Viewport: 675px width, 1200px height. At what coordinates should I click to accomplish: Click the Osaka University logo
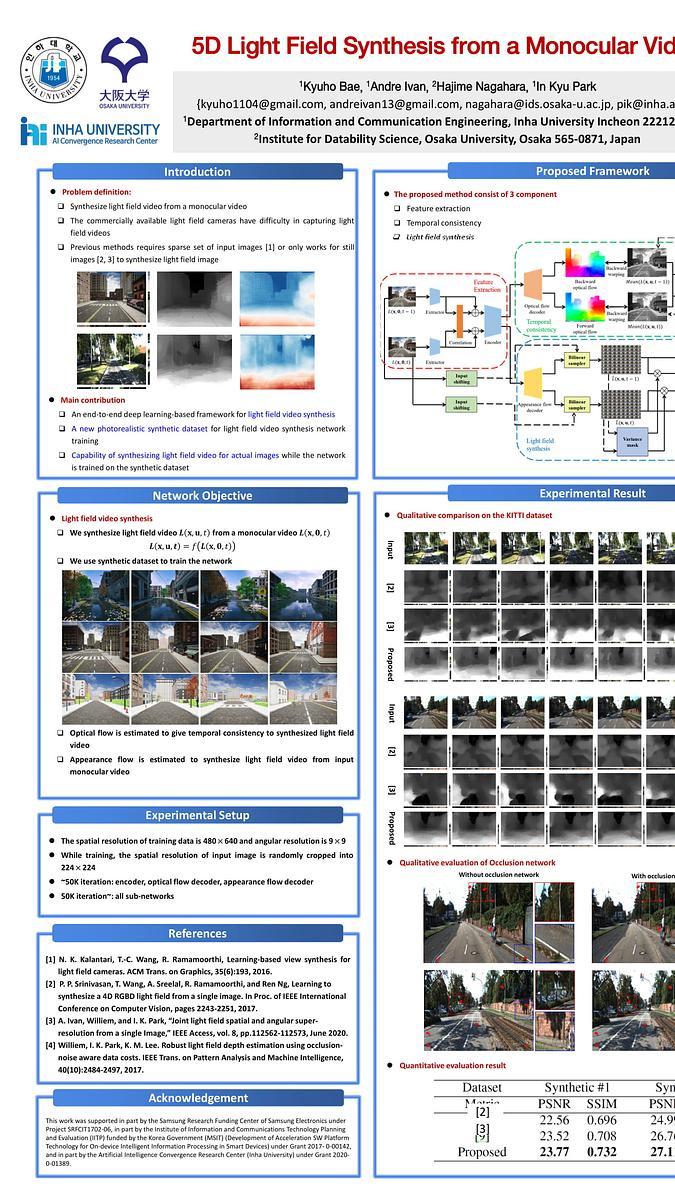coord(124,72)
